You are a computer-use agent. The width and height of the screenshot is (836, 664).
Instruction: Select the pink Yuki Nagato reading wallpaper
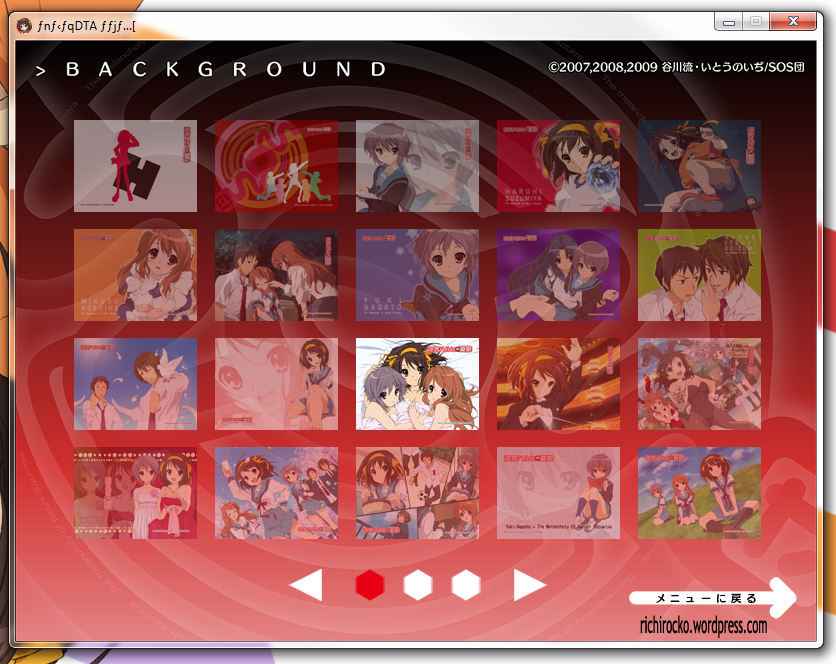[x=558, y=493]
